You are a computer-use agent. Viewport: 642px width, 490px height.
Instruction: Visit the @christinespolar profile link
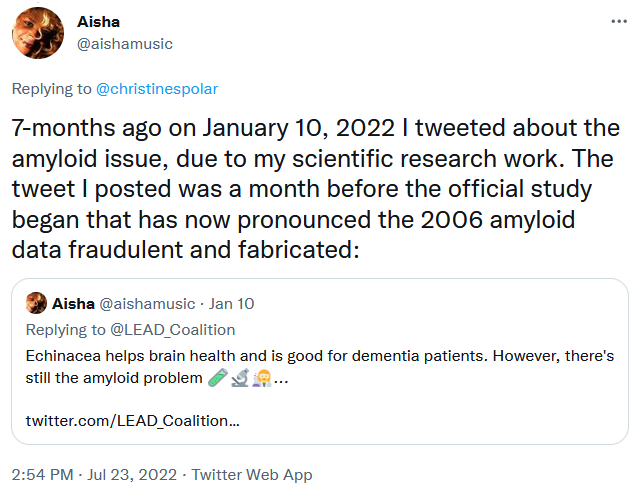click(x=157, y=89)
